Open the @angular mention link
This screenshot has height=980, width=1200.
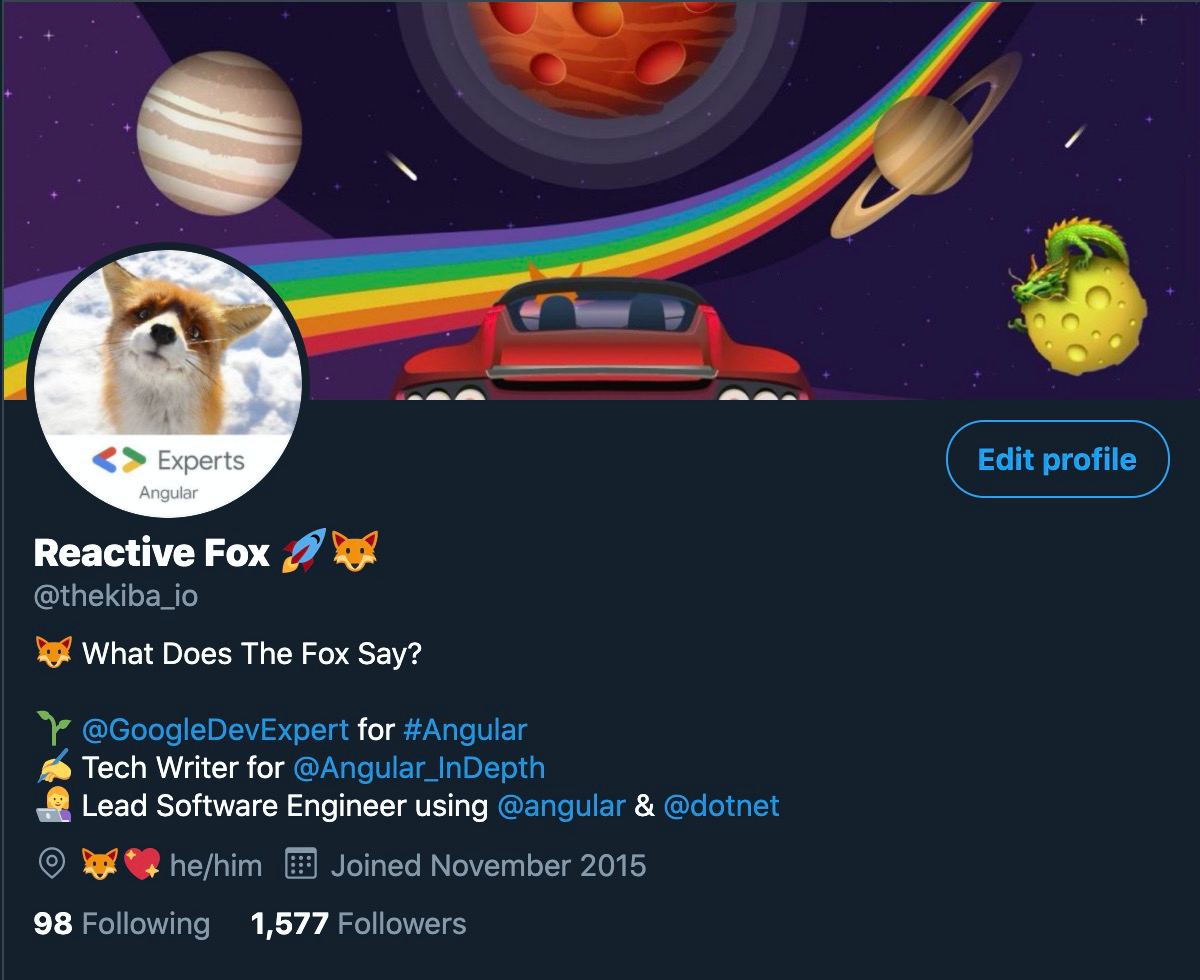point(561,806)
